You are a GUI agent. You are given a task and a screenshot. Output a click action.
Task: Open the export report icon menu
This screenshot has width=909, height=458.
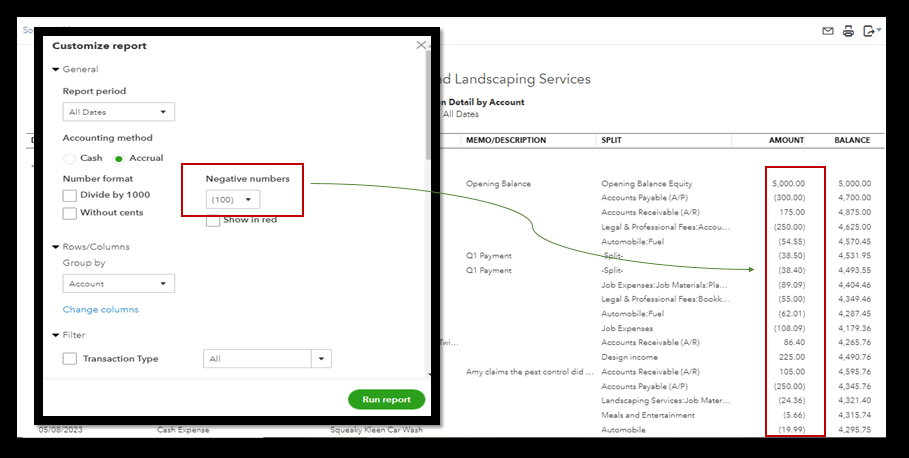coord(871,31)
